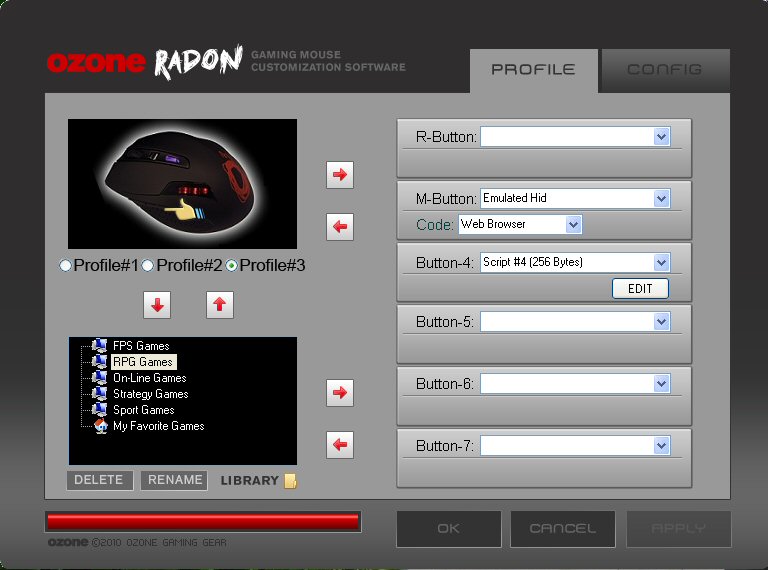Click the My Favorite Games house icon
This screenshot has height=570, width=768.
pyautogui.click(x=100, y=426)
